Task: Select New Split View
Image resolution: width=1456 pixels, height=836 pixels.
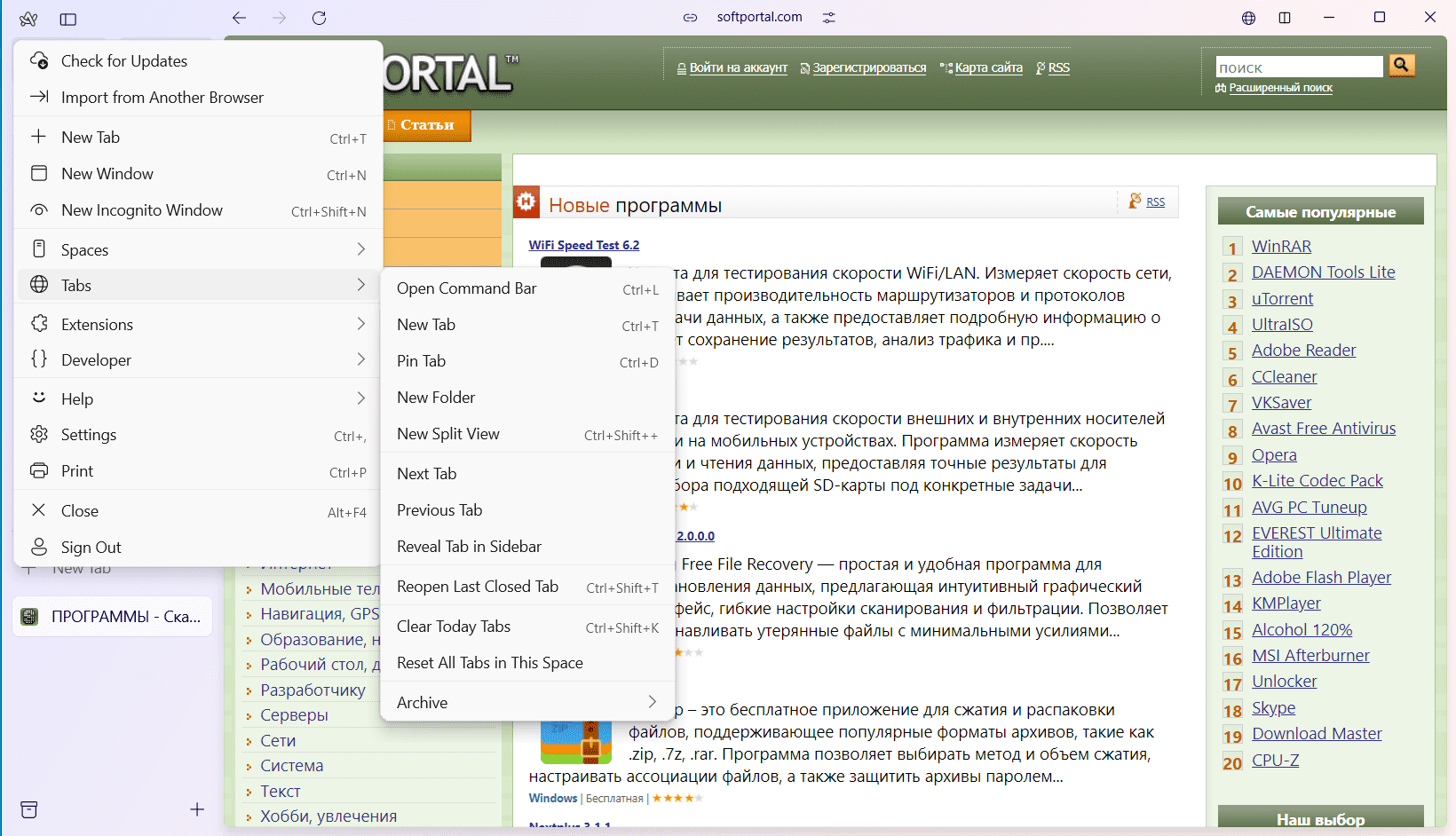Action: point(527,434)
